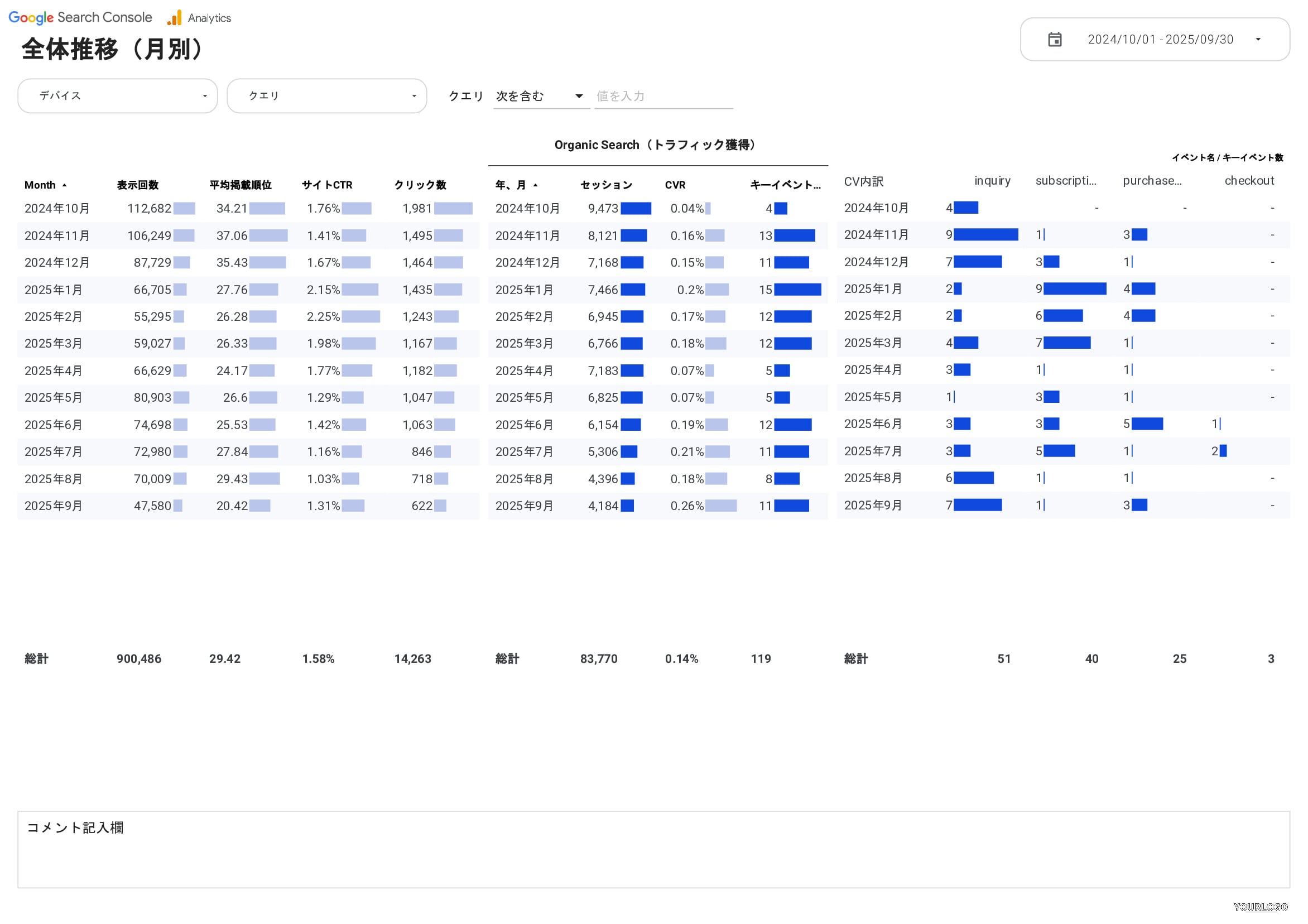Click the Google Search Console logo
The height and width of the screenshot is (924, 1308).
(x=80, y=18)
